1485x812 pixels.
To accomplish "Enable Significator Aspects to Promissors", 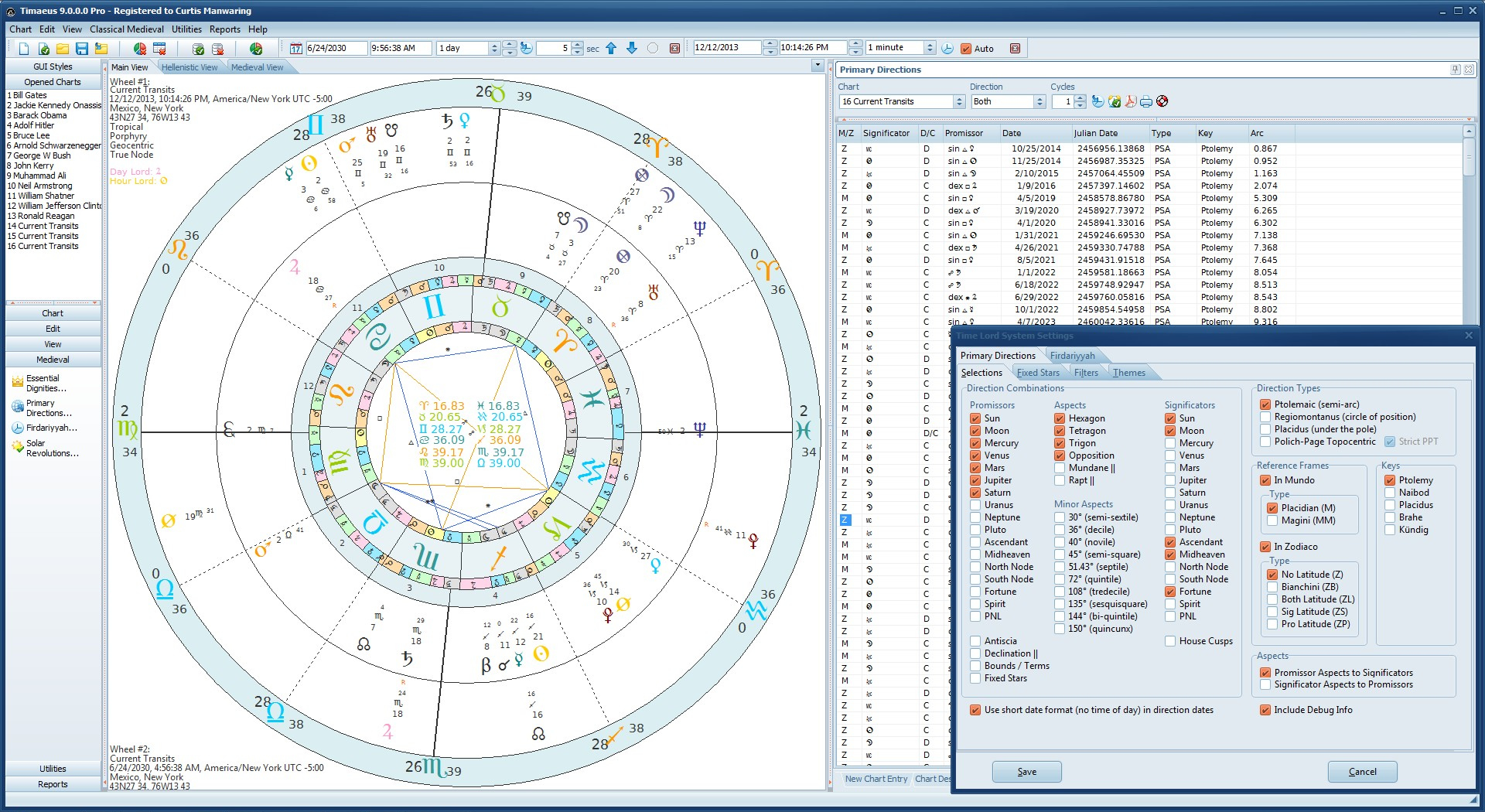I will [1265, 684].
